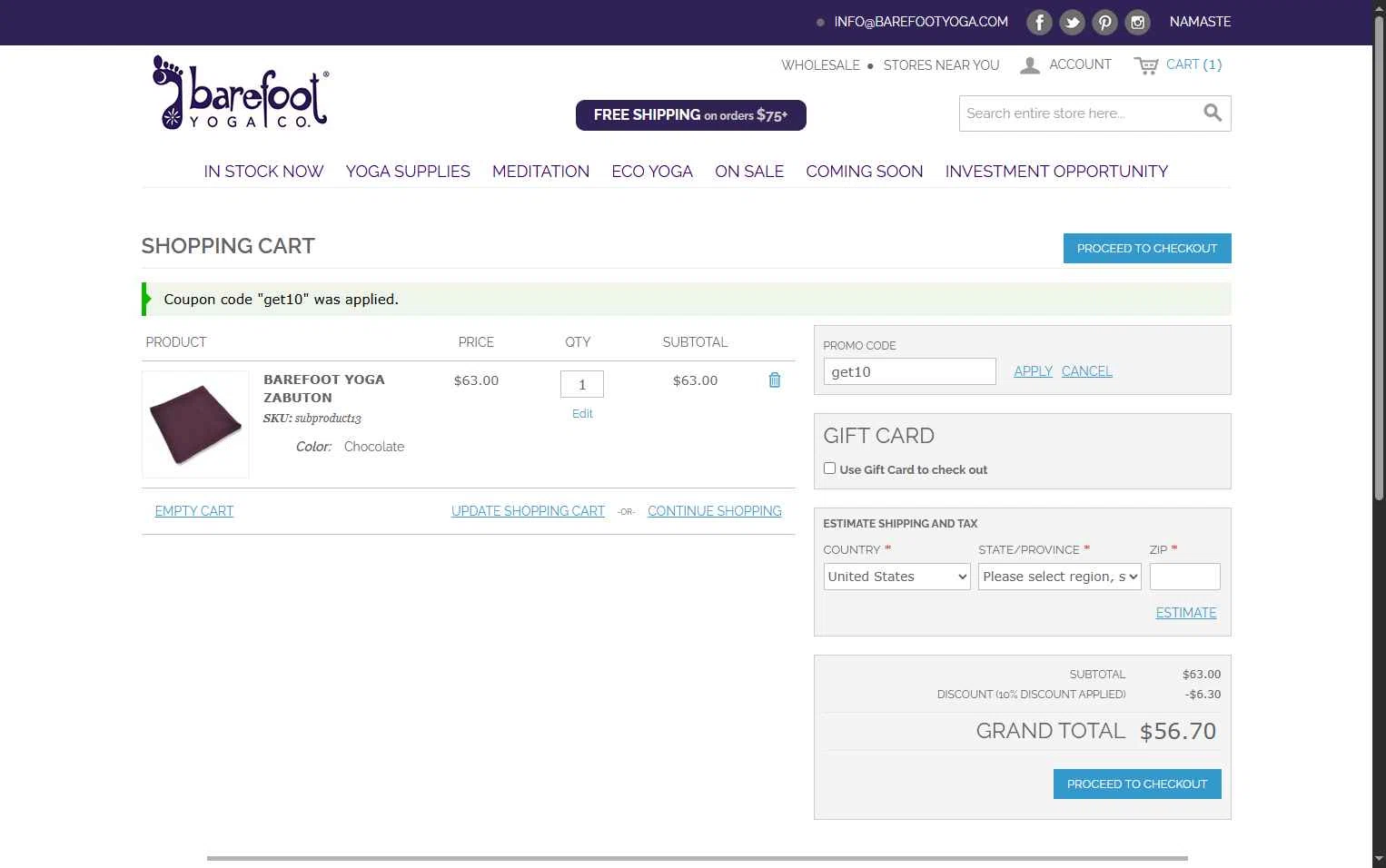
Task: Open the Instagram social icon
Action: pyautogui.click(x=1137, y=22)
